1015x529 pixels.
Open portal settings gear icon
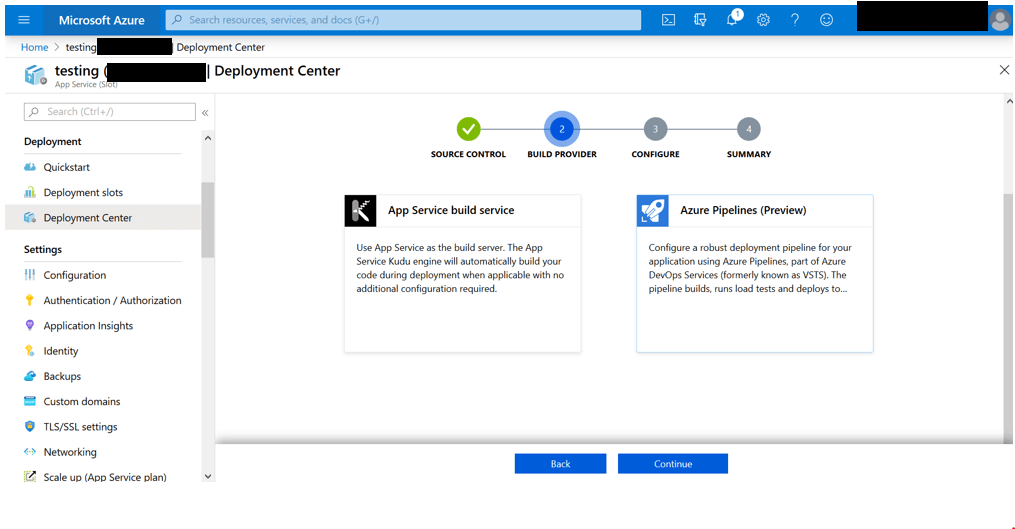[763, 20]
